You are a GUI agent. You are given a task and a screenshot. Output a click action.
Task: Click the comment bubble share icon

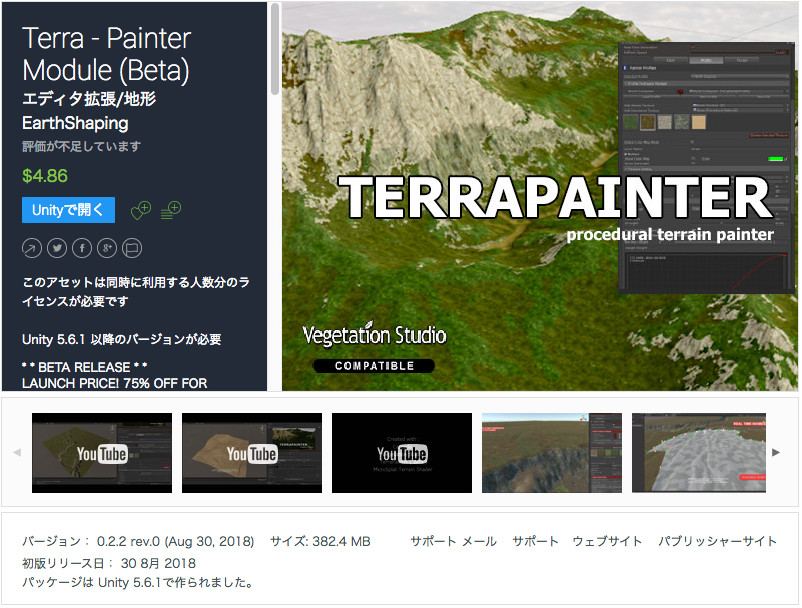pyautogui.click(x=132, y=249)
